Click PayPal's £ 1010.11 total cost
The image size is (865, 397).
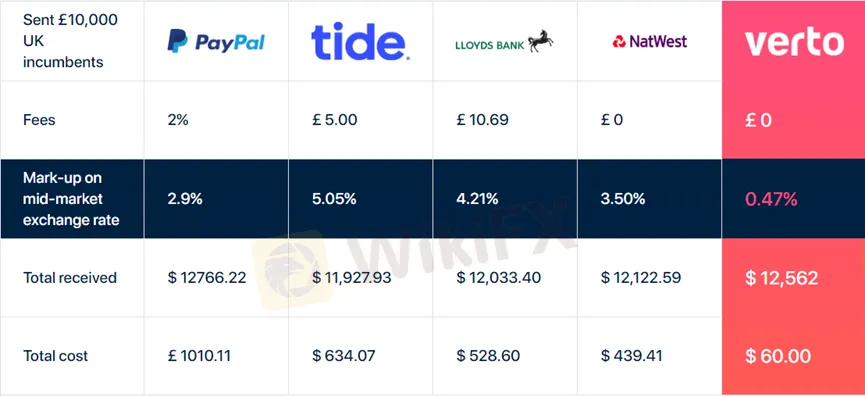tap(199, 356)
